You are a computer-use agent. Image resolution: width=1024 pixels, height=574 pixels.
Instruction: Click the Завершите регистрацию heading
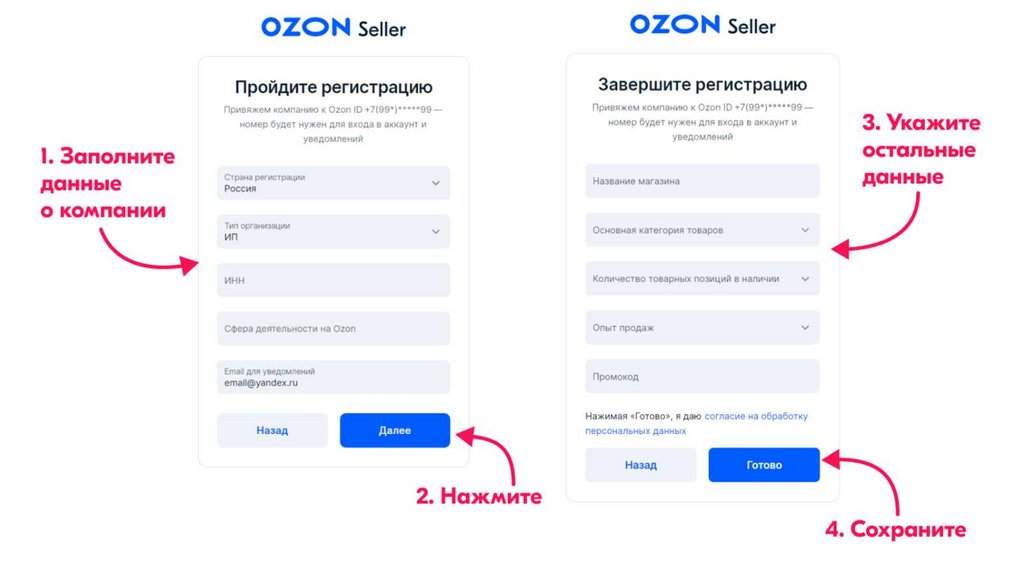(702, 85)
